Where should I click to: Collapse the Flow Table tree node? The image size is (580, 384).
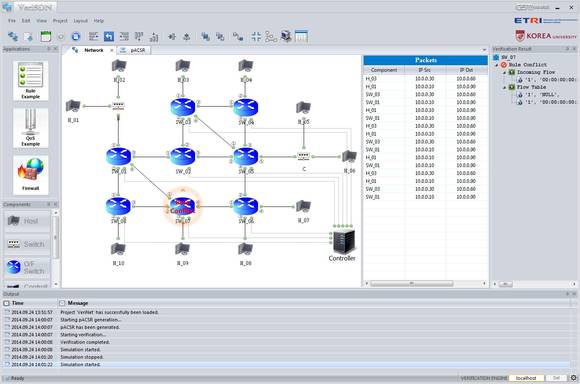[505, 88]
